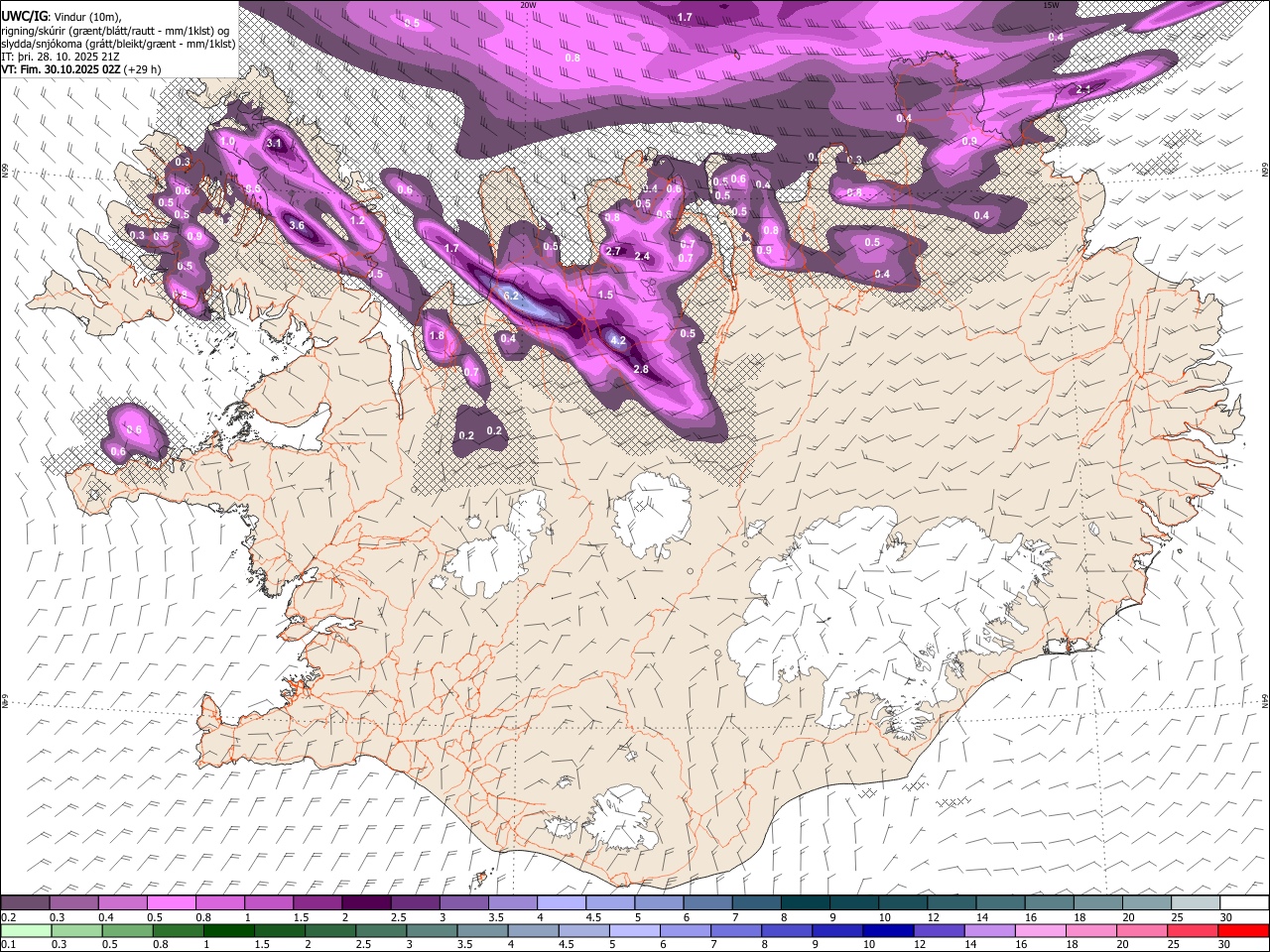Click the 0.1 label in the rain scale
This screenshot has height=952, width=1270.
tap(7, 945)
